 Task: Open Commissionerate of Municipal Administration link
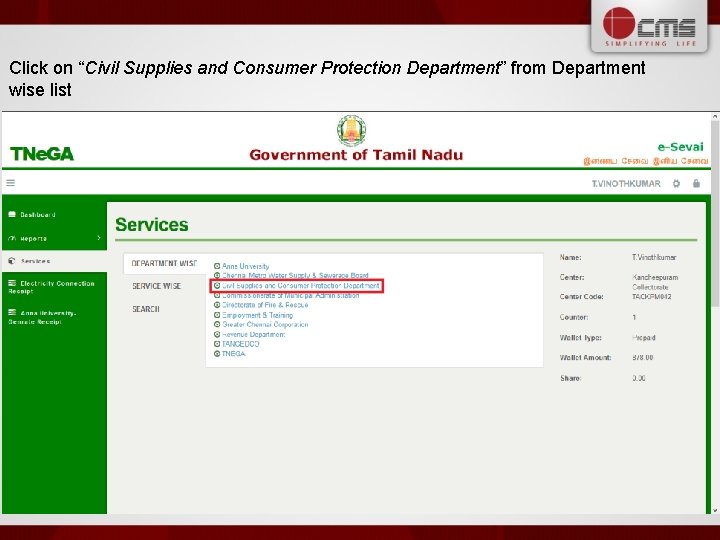click(x=290, y=295)
